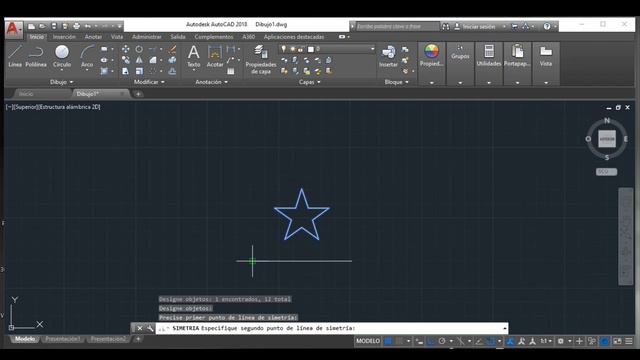Toggle ortho mode in status bar
Screen dimensions: 640x360
point(431,341)
